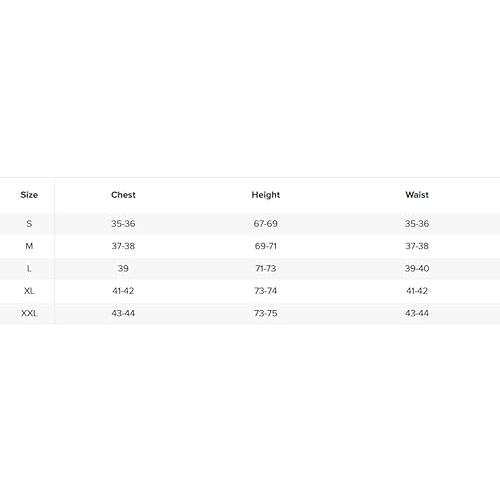This screenshot has width=500, height=500.
Task: Click the Height column header
Action: click(266, 195)
